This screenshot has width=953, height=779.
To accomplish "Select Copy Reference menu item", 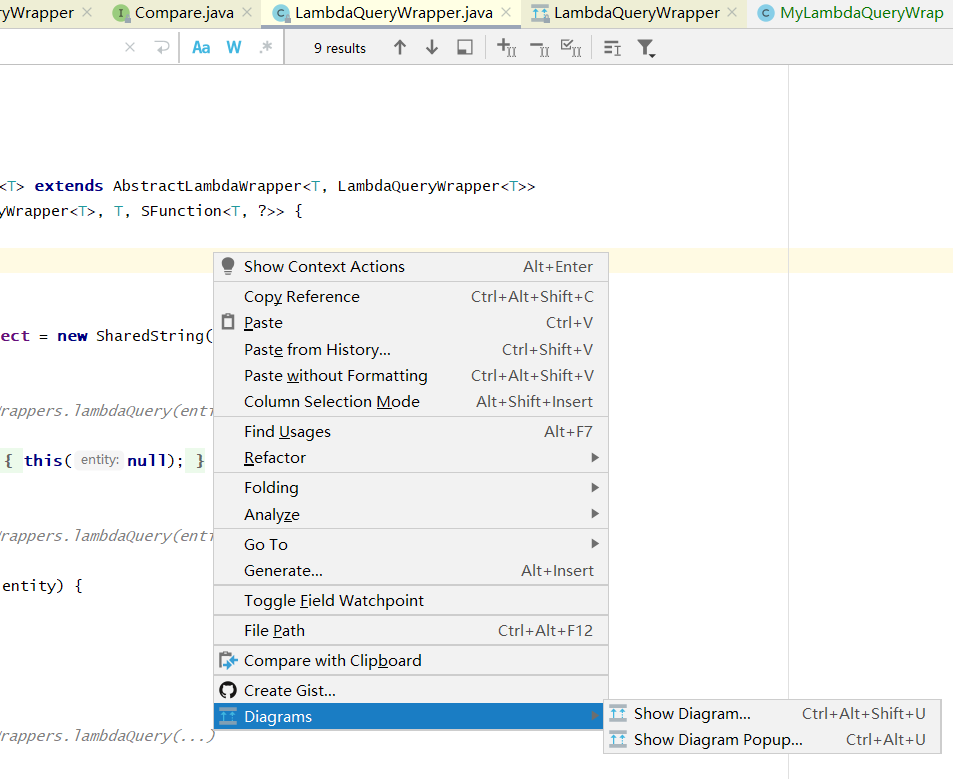I will click(x=411, y=297).
